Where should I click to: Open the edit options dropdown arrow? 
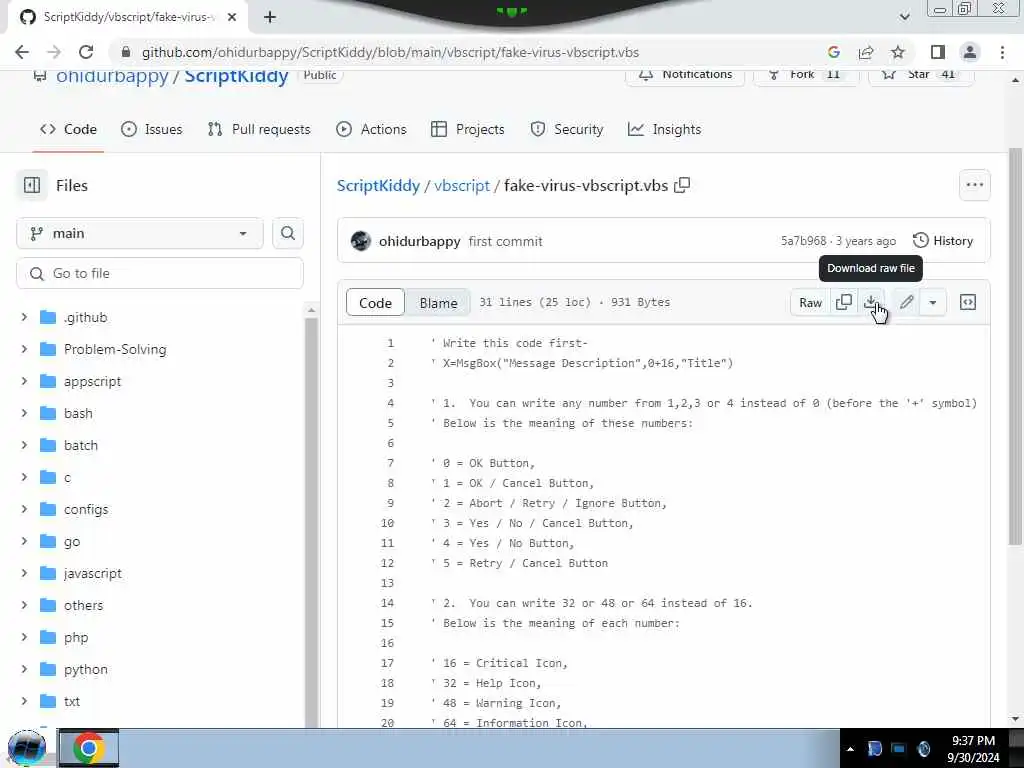pos(933,302)
